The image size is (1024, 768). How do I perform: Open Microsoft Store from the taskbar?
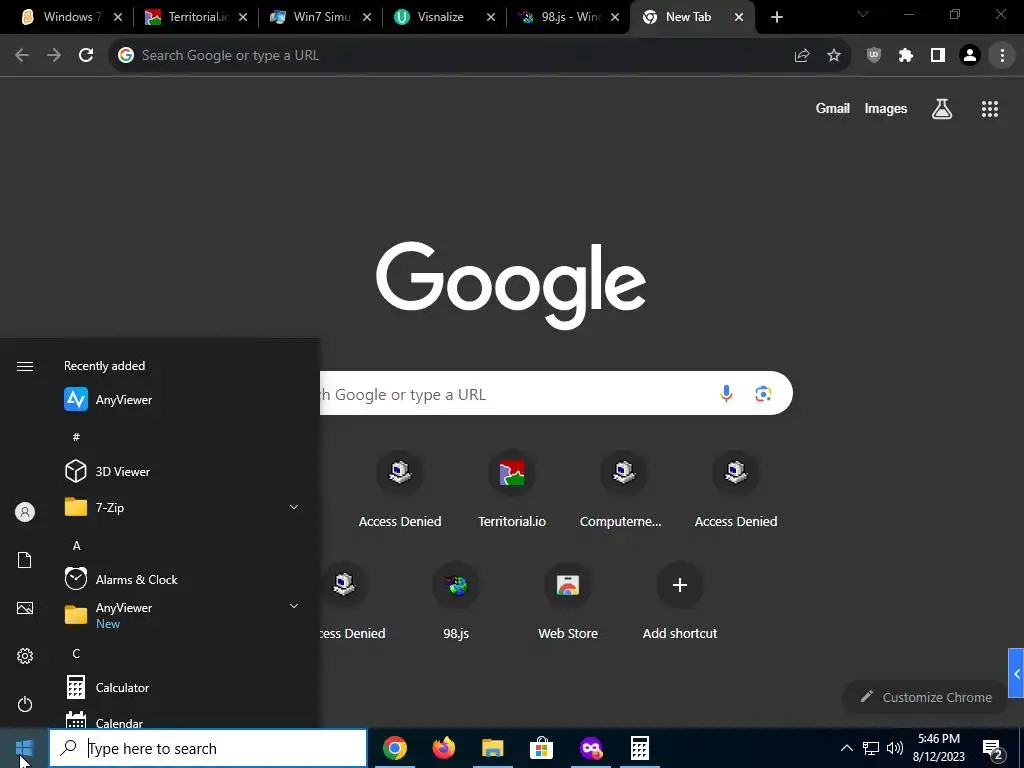541,748
